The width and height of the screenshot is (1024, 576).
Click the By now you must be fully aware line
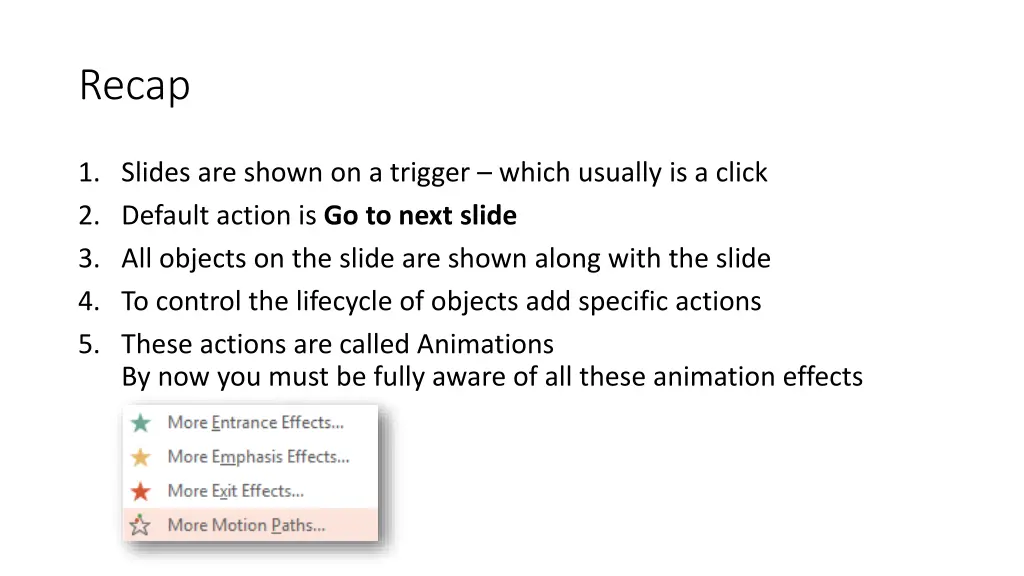point(492,377)
